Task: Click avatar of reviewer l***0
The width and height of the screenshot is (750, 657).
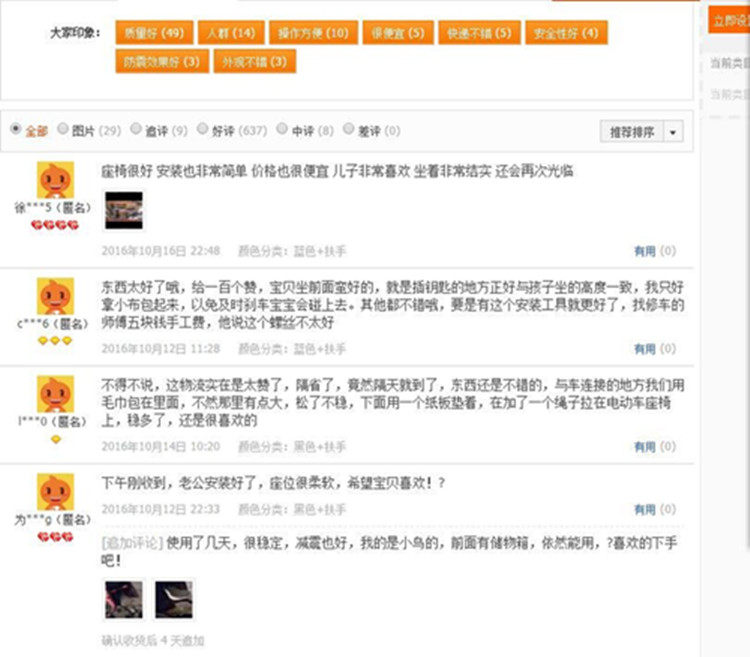Action: pos(55,394)
